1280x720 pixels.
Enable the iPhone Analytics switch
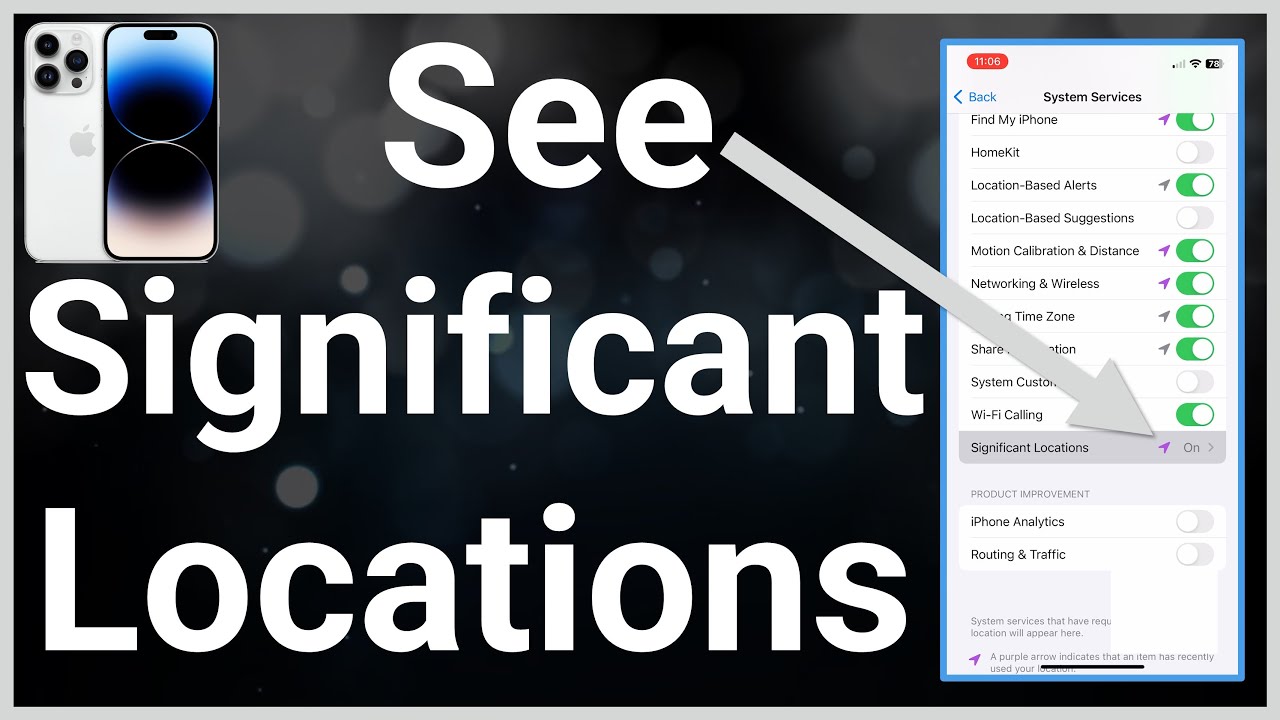click(1195, 521)
